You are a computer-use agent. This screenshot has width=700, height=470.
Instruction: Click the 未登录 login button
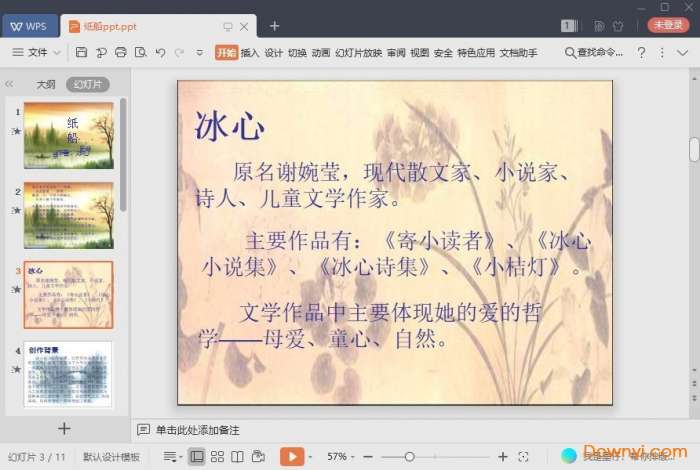(x=668, y=25)
